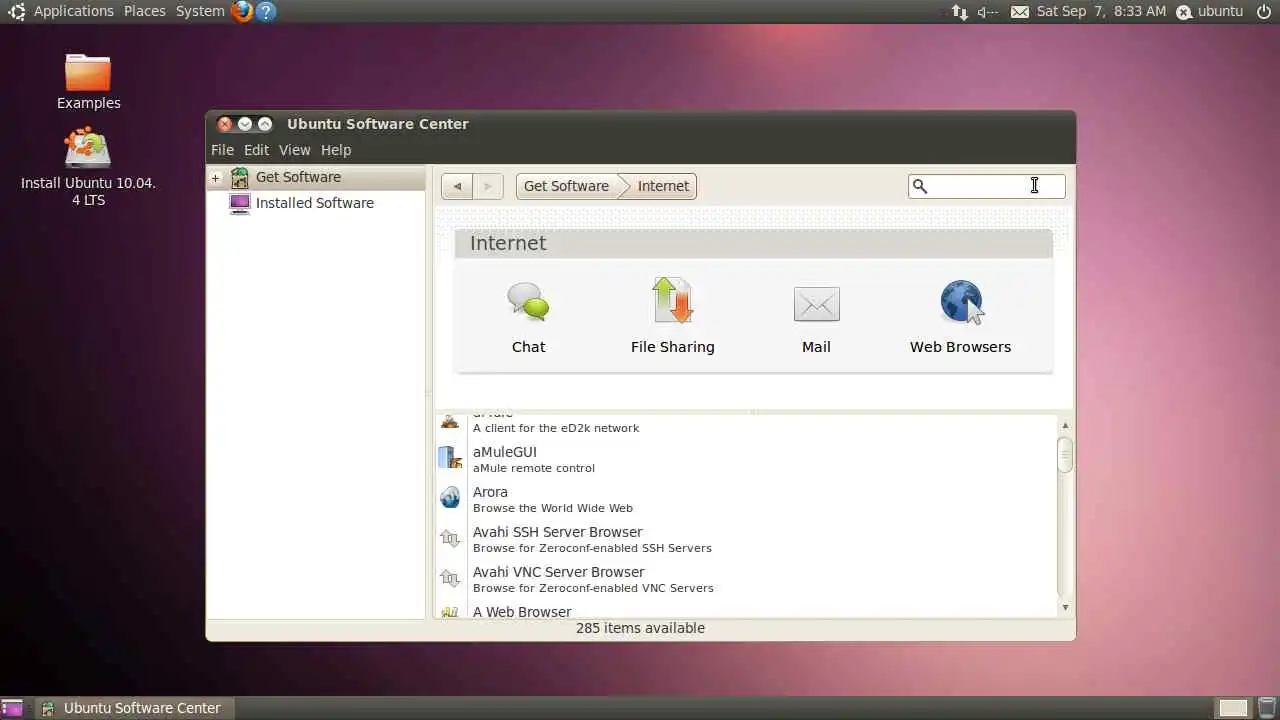
Task: Select Installed Software in sidebar
Action: click(x=315, y=203)
